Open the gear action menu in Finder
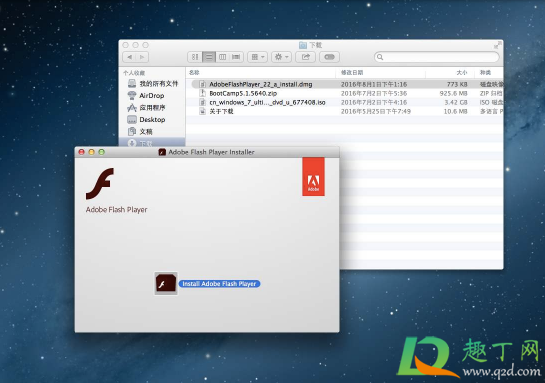The width and height of the screenshot is (545, 383). pyautogui.click(x=281, y=57)
